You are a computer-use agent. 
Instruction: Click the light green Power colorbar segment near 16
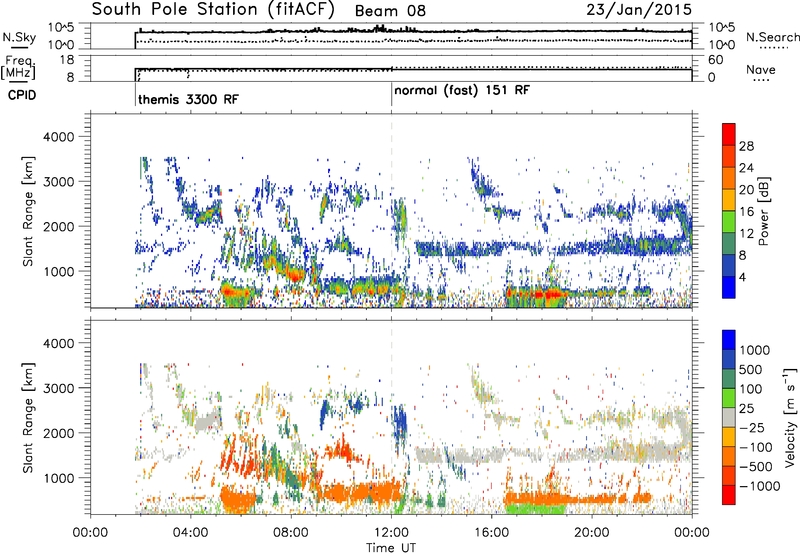[x=729, y=221]
